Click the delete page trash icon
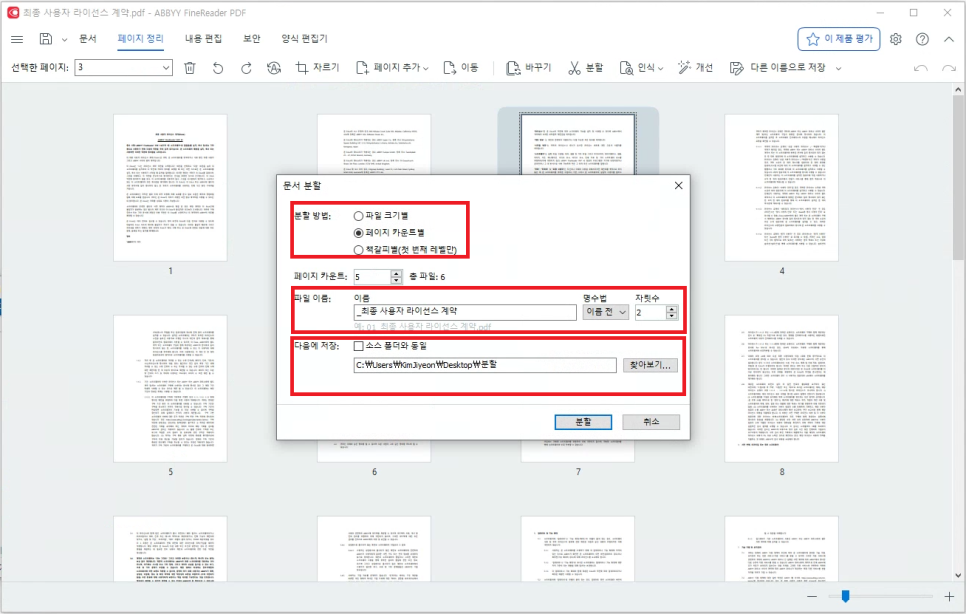This screenshot has height=614, width=966. (x=190, y=68)
